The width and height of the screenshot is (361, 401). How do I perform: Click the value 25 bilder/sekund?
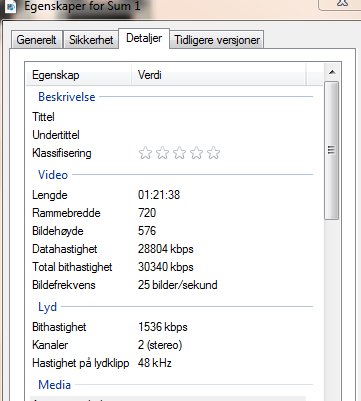click(x=178, y=285)
